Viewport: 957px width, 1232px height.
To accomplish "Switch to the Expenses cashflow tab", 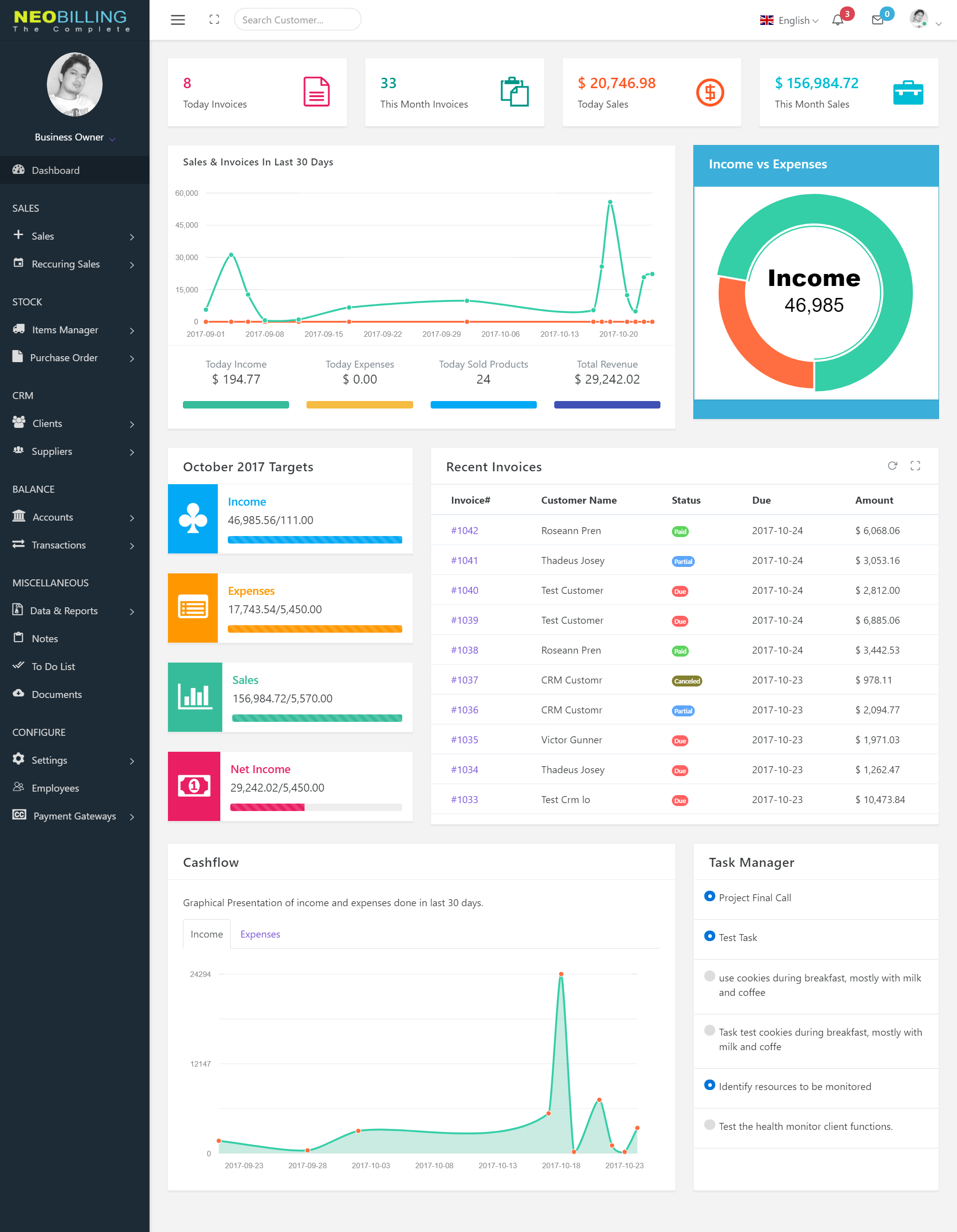I will [x=260, y=934].
